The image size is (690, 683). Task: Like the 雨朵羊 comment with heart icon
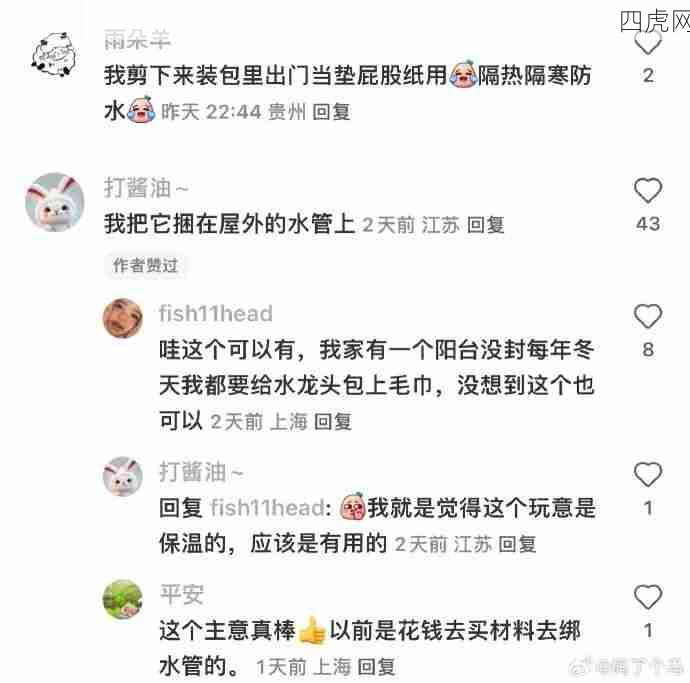click(648, 42)
